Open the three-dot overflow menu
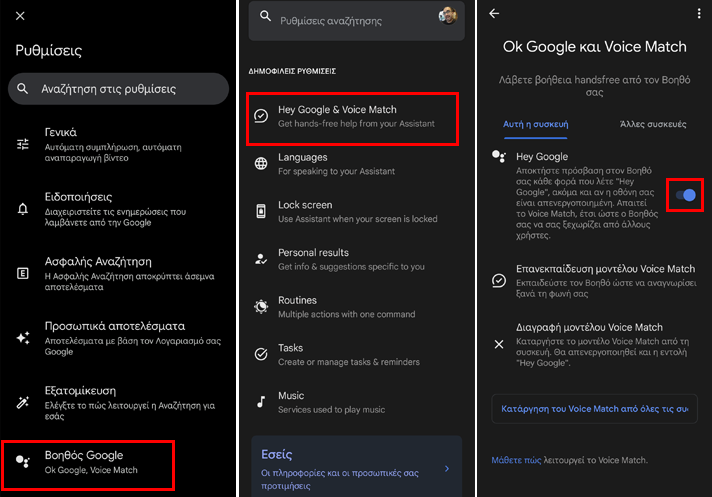The height and width of the screenshot is (497, 712). [698, 14]
